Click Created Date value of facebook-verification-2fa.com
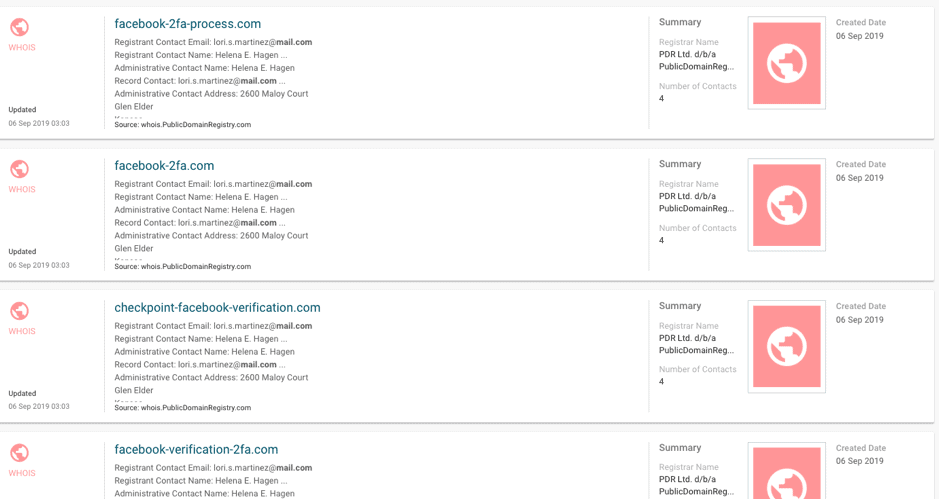This screenshot has width=939, height=499. pyautogui.click(x=860, y=461)
